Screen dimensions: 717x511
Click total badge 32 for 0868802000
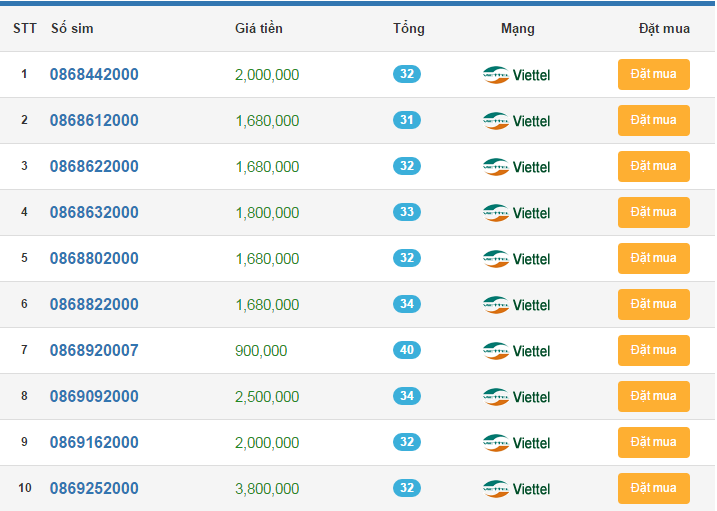[407, 258]
